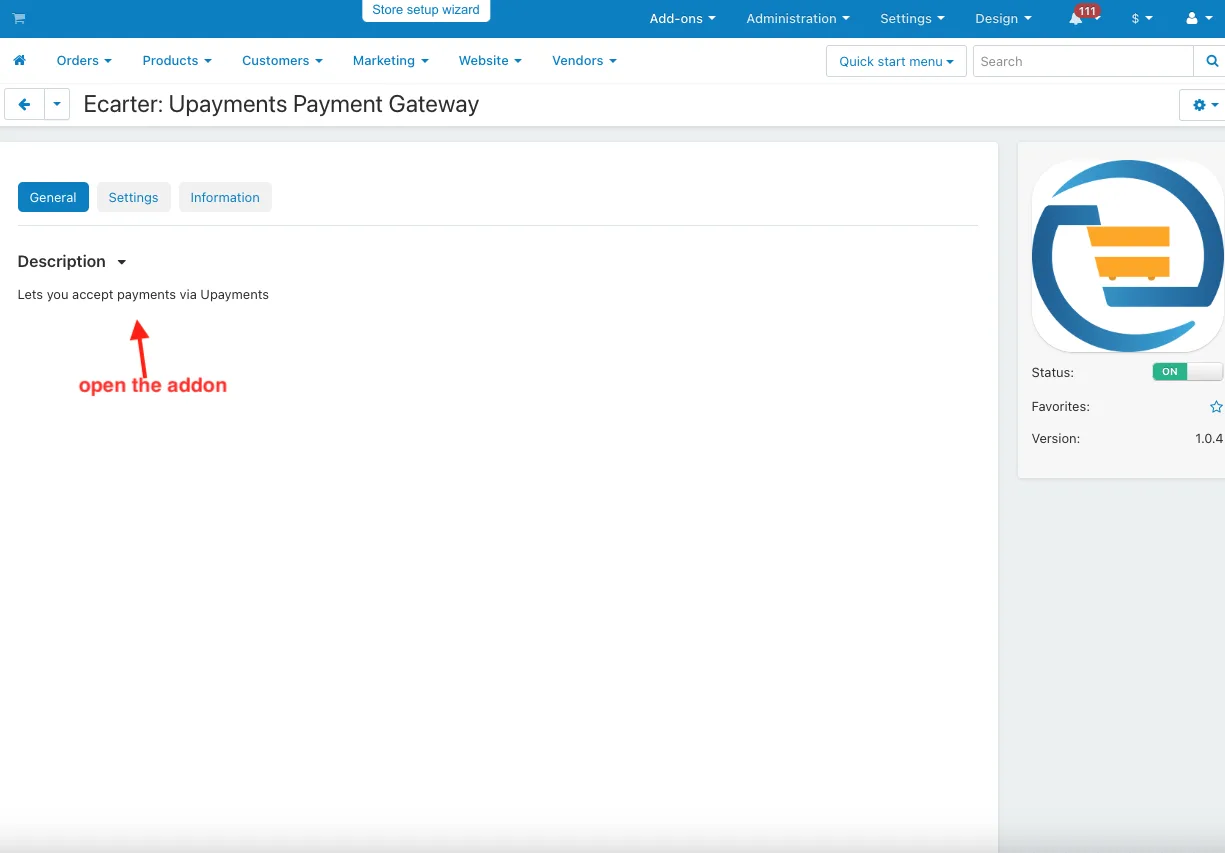
Task: Open the currency $ dropdown
Action: pos(1142,18)
